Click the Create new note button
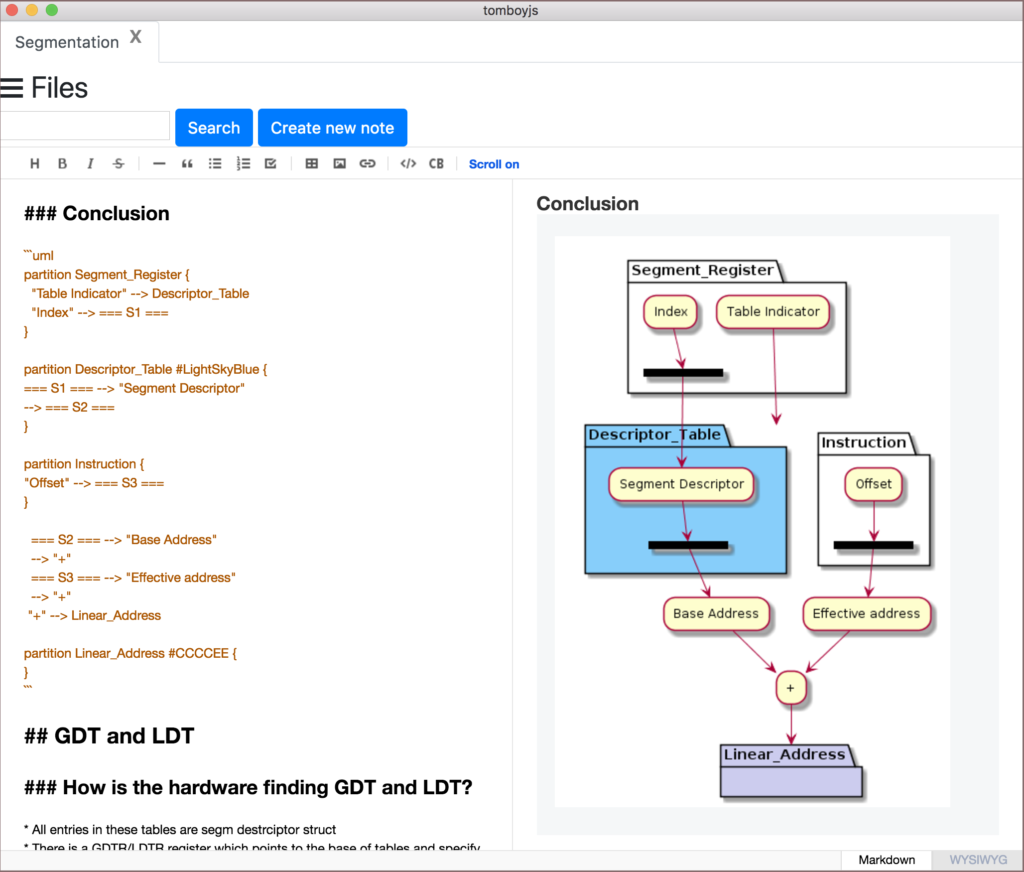This screenshot has height=872, width=1024. tap(332, 128)
